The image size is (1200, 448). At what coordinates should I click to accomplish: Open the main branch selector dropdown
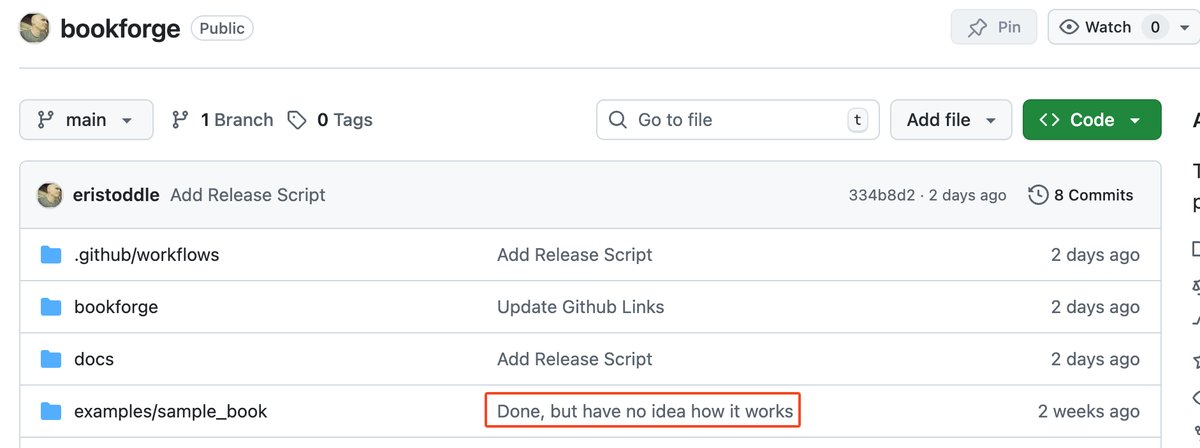click(x=86, y=120)
